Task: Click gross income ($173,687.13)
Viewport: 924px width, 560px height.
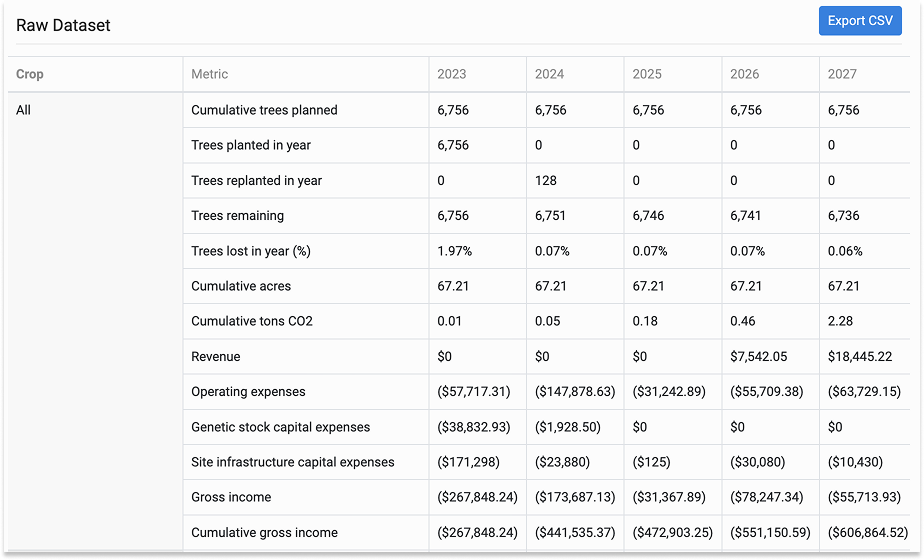Action: 575,498
